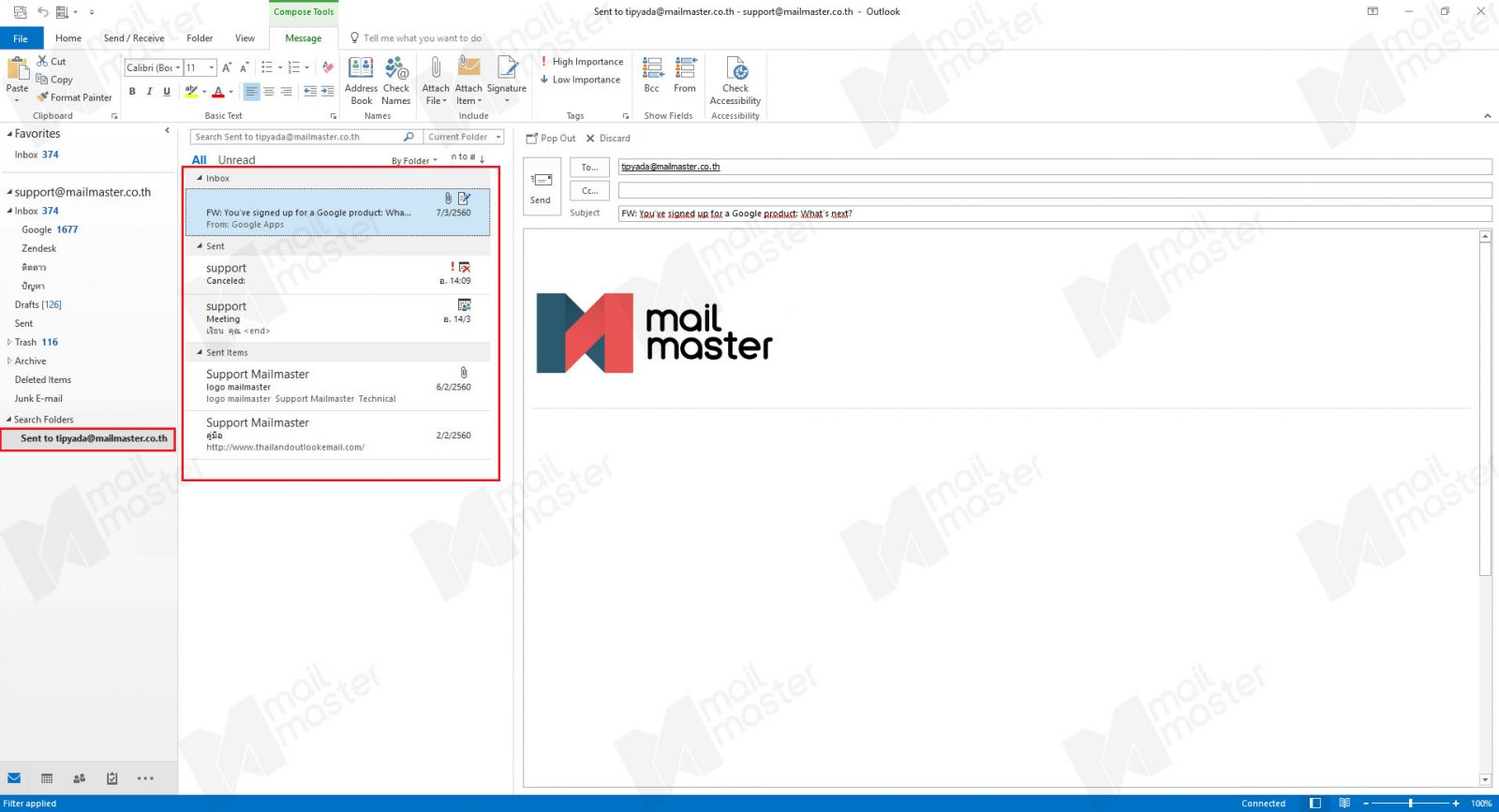Toggle Underline formatting

click(x=167, y=92)
